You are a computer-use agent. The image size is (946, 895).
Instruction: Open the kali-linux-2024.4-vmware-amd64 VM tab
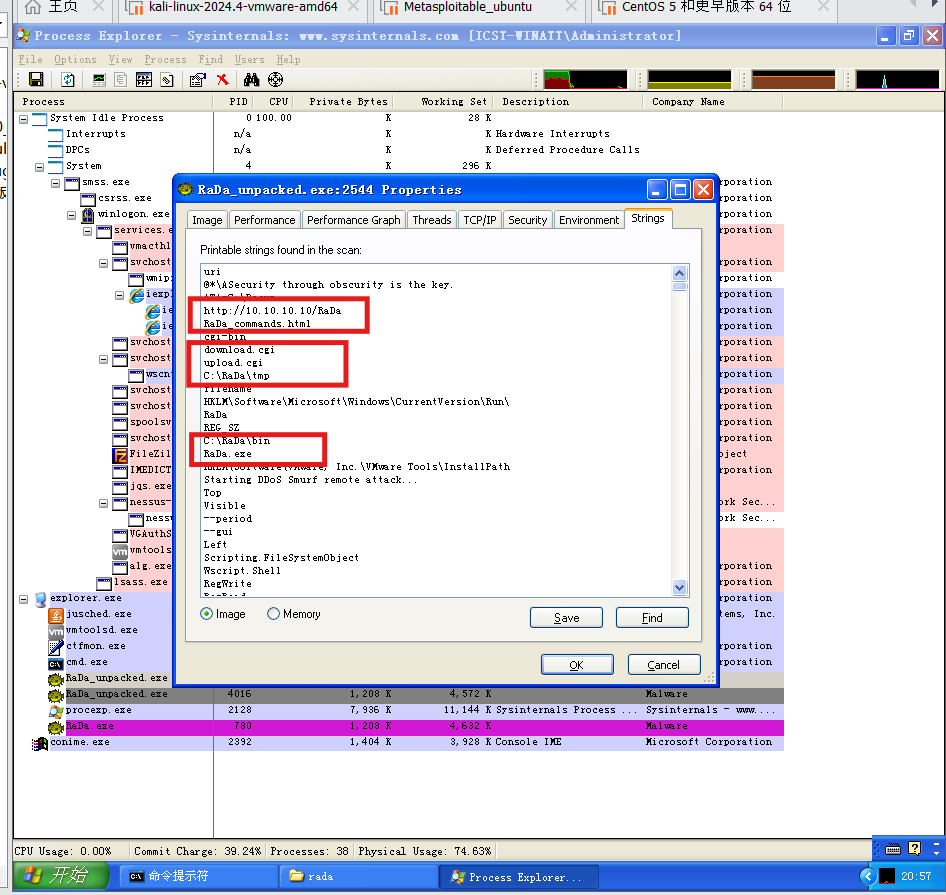(x=243, y=8)
